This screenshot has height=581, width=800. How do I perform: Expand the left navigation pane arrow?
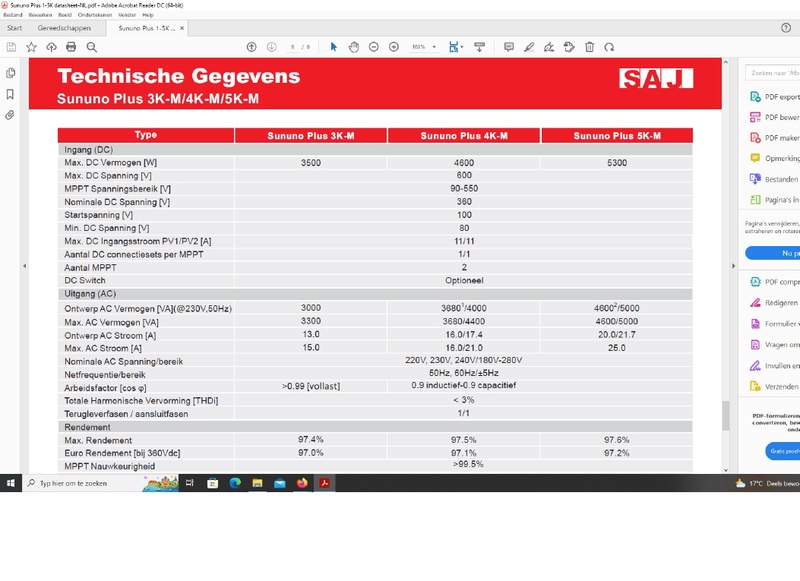(x=24, y=266)
